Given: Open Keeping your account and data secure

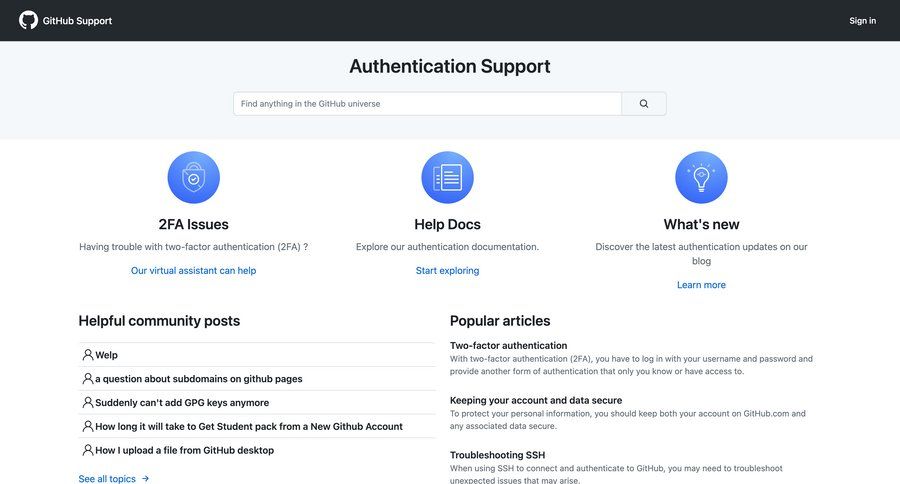Looking at the screenshot, I should click(536, 400).
